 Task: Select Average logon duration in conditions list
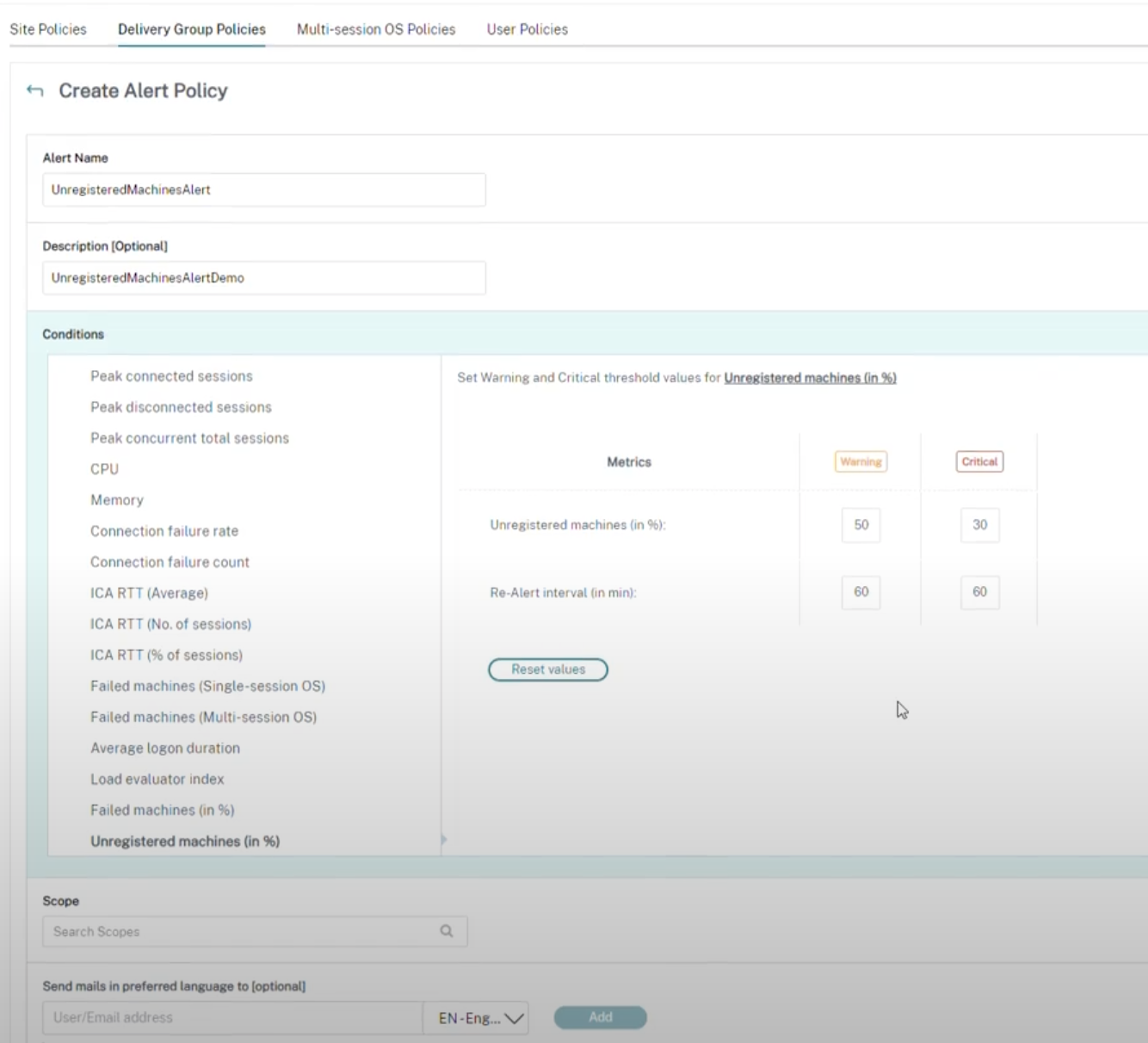[x=165, y=748]
